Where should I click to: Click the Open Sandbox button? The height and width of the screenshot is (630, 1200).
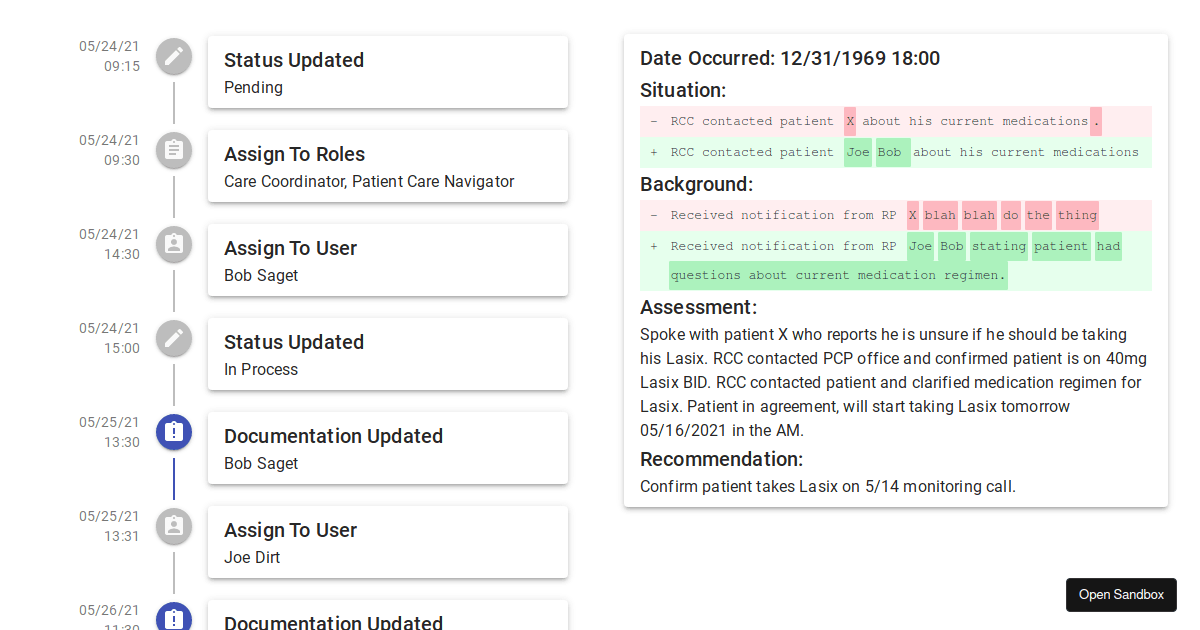tap(1121, 594)
